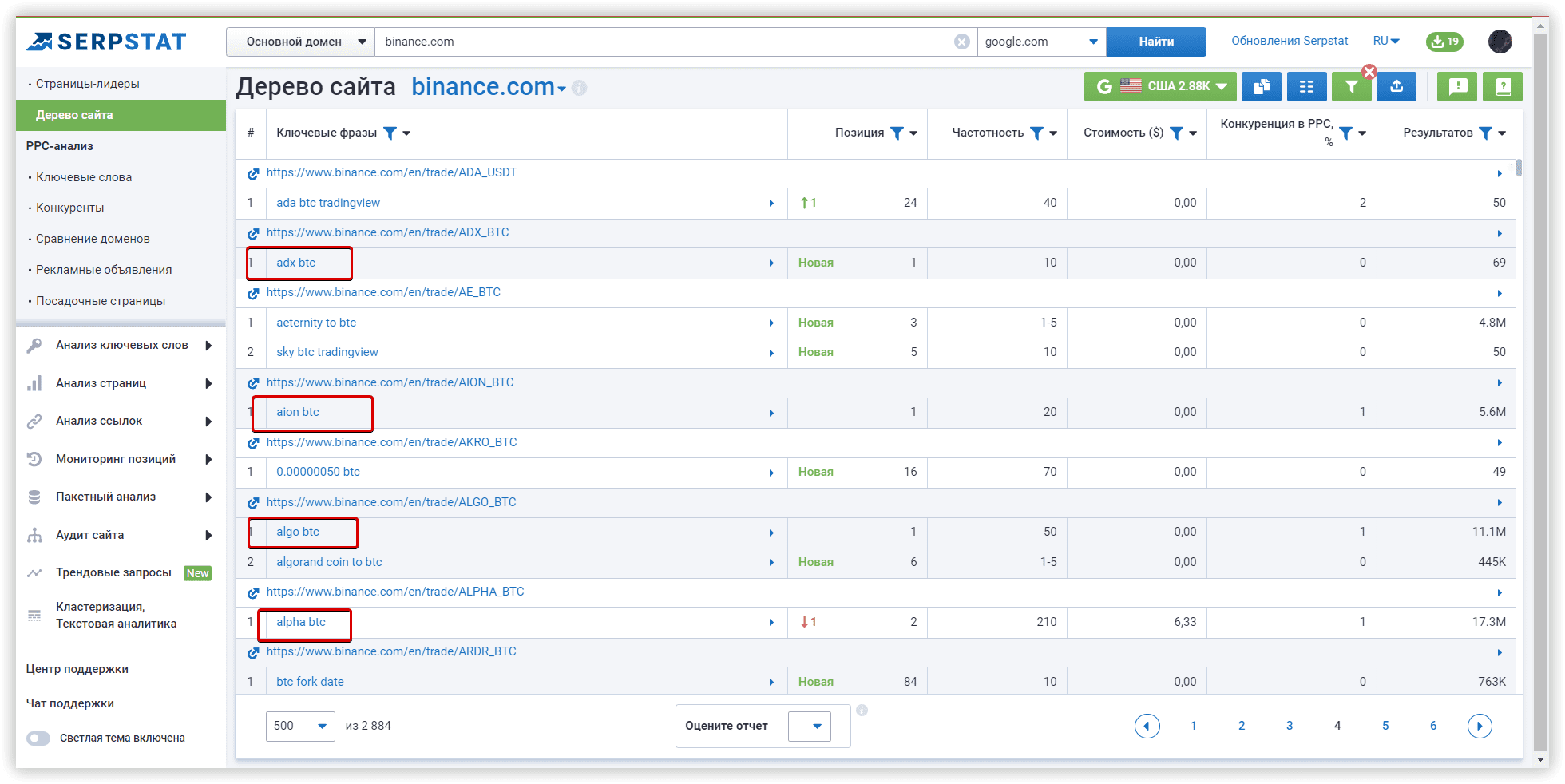Open the green feedback exclamation button
1565x784 pixels.
(x=1457, y=86)
